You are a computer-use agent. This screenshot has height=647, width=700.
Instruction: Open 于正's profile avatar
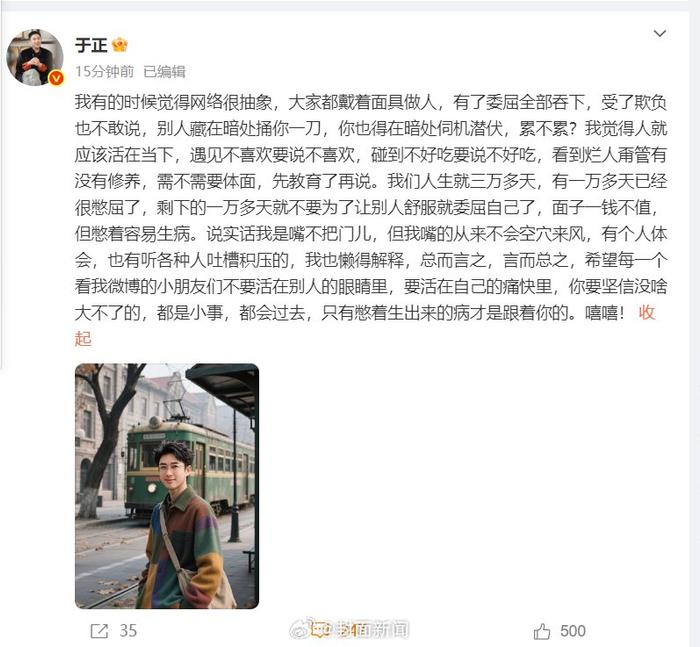[x=35, y=57]
